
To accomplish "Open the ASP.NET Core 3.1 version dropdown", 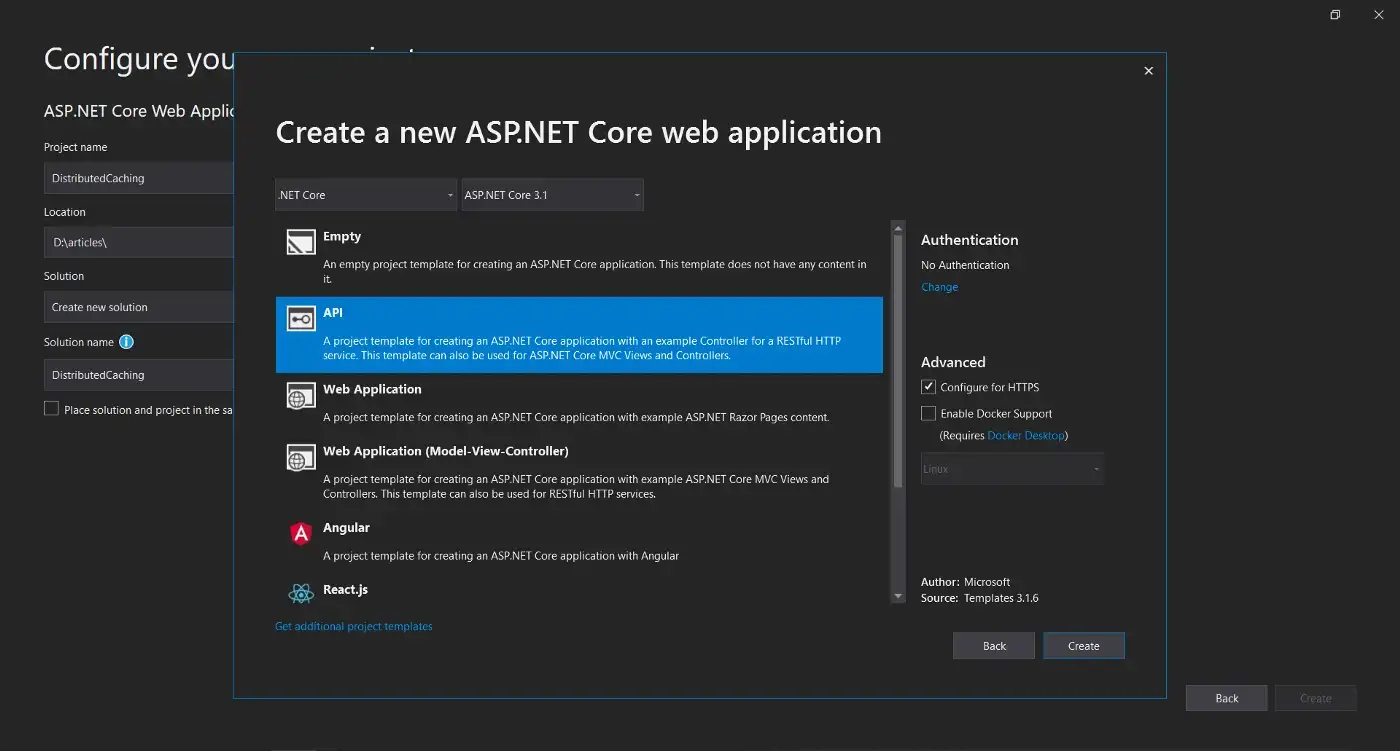I will tap(553, 195).
